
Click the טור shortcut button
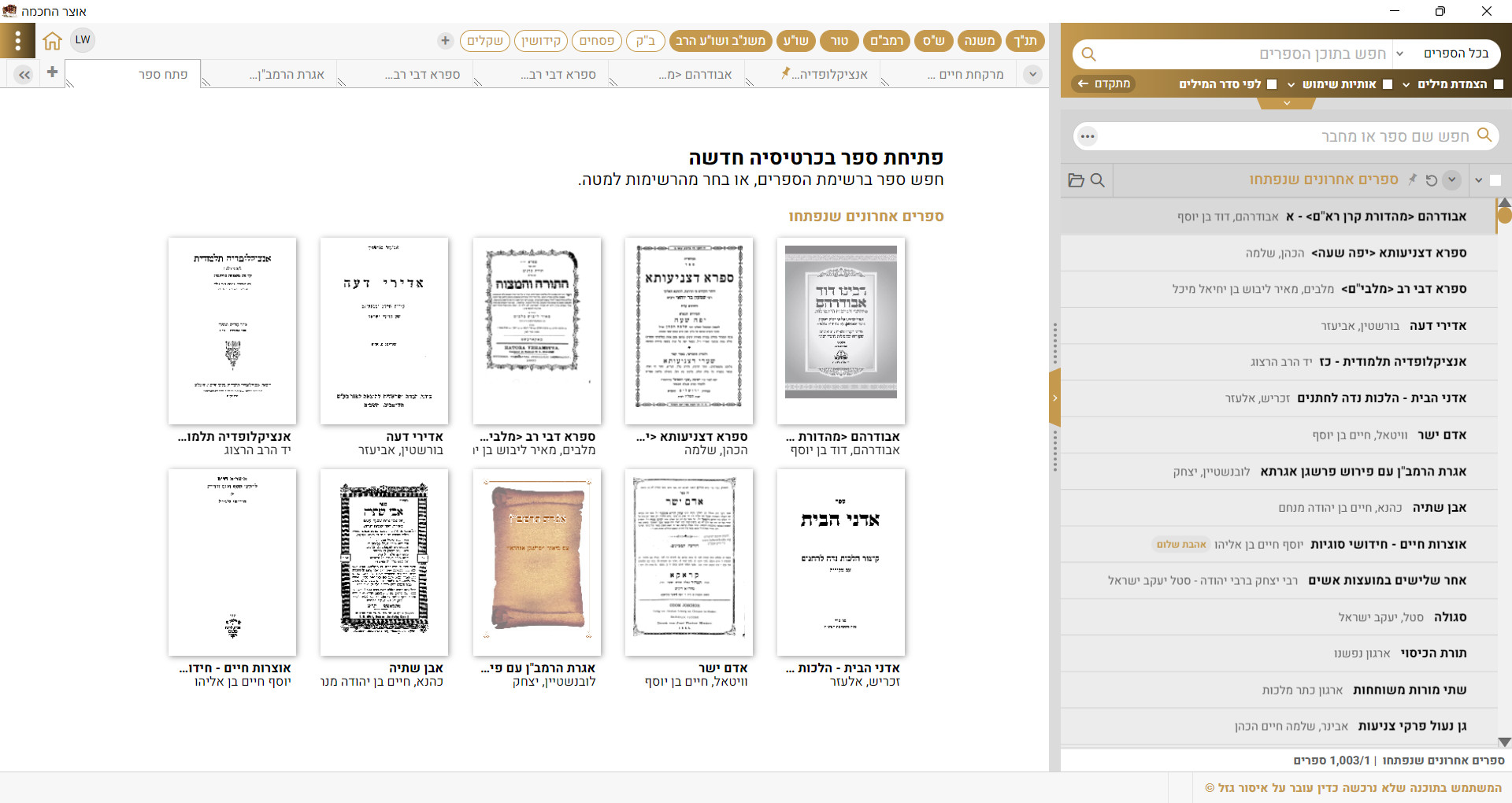click(x=839, y=41)
